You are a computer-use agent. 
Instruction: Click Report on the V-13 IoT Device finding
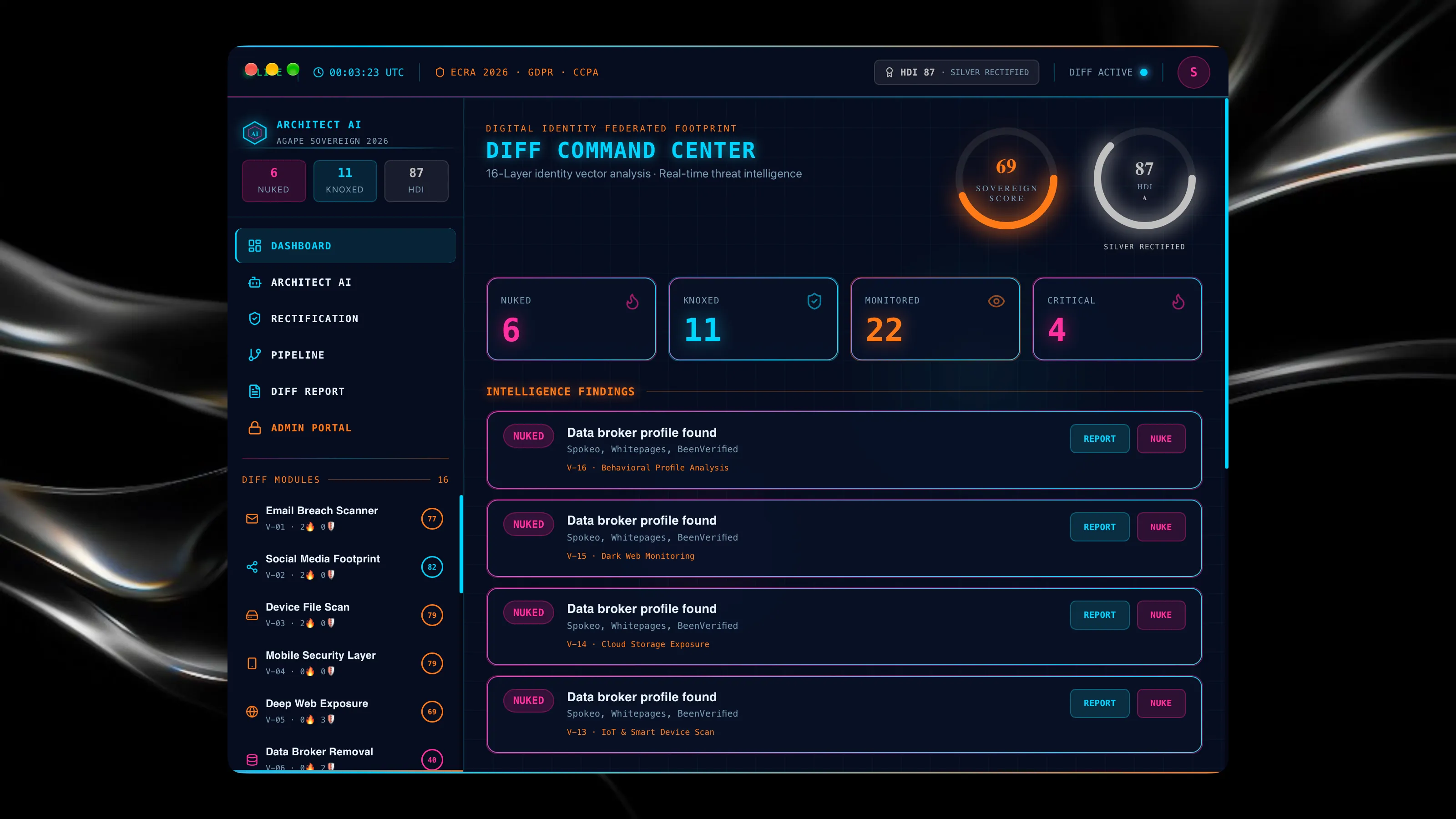(x=1099, y=703)
